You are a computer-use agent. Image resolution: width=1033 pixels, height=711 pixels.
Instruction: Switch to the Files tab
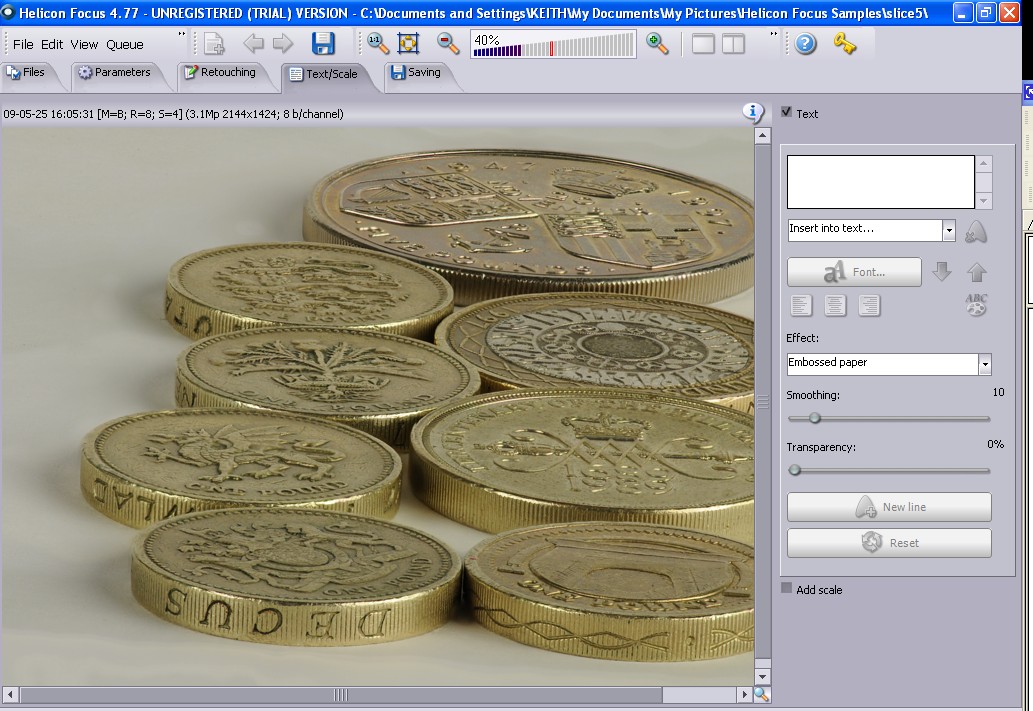coord(28,72)
